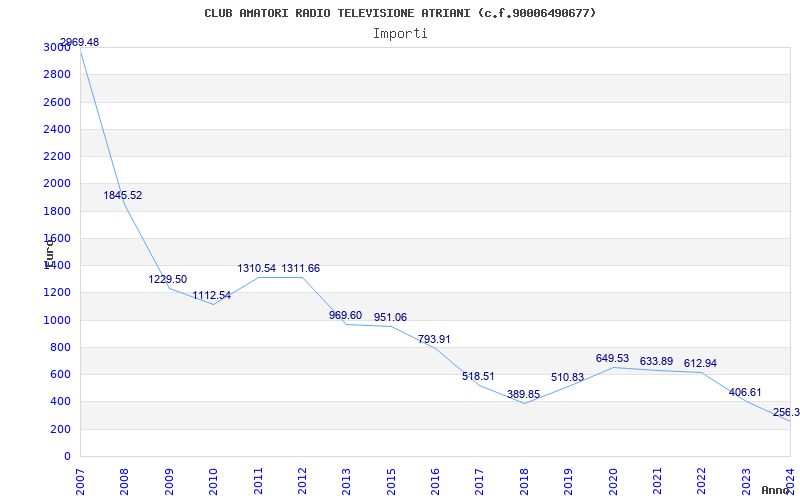Select the data label 1310.54
Image resolution: width=800 pixels, height=500 pixels.
257,268
